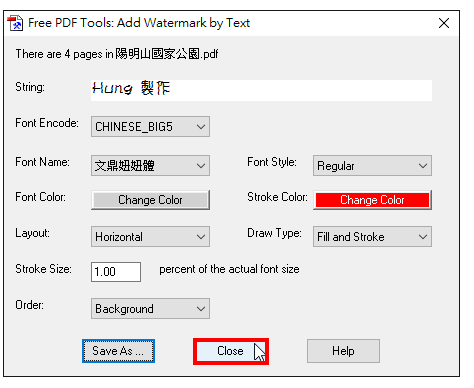This screenshot has width=474, height=388.
Task: Click the Save As ... button
Action: pos(118,351)
